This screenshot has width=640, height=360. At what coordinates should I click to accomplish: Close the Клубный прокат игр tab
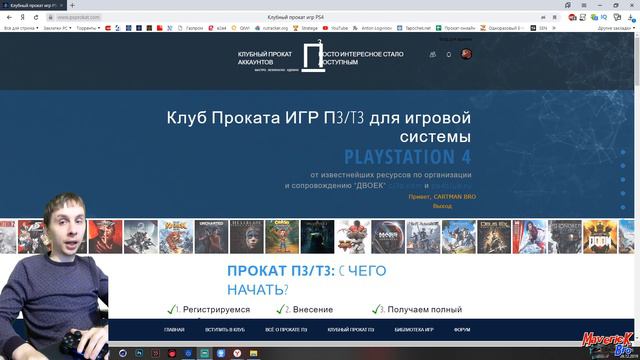(x=62, y=5)
